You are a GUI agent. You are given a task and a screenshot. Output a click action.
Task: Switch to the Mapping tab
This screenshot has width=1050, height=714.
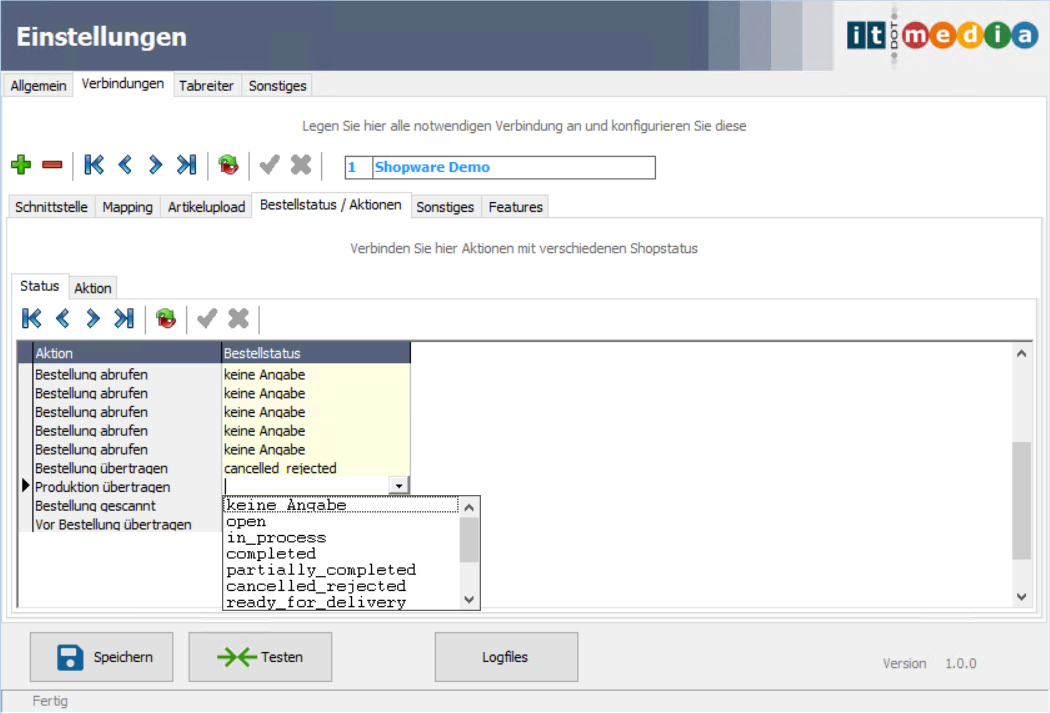coord(128,207)
